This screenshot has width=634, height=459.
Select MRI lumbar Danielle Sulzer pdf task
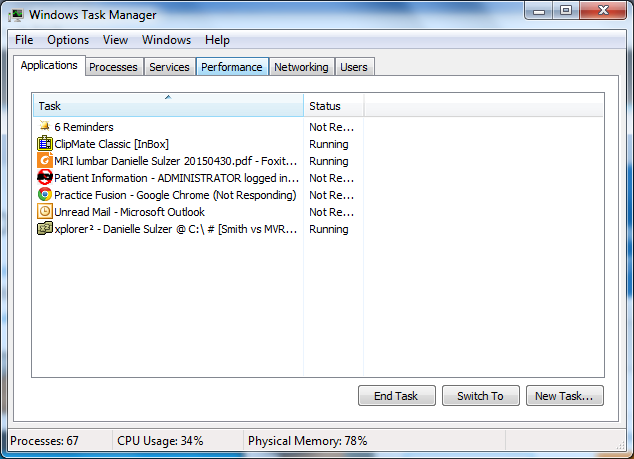click(x=175, y=161)
